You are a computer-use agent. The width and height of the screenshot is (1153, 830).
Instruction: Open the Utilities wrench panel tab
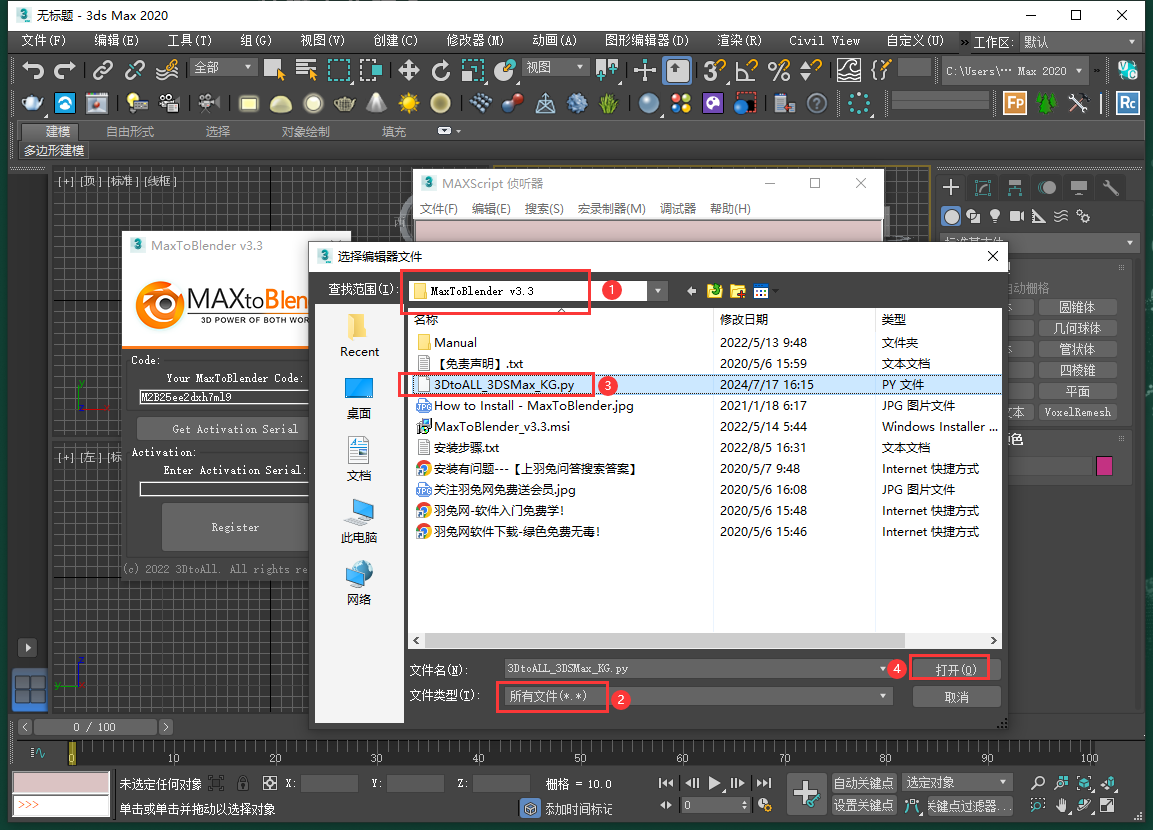[x=1111, y=187]
